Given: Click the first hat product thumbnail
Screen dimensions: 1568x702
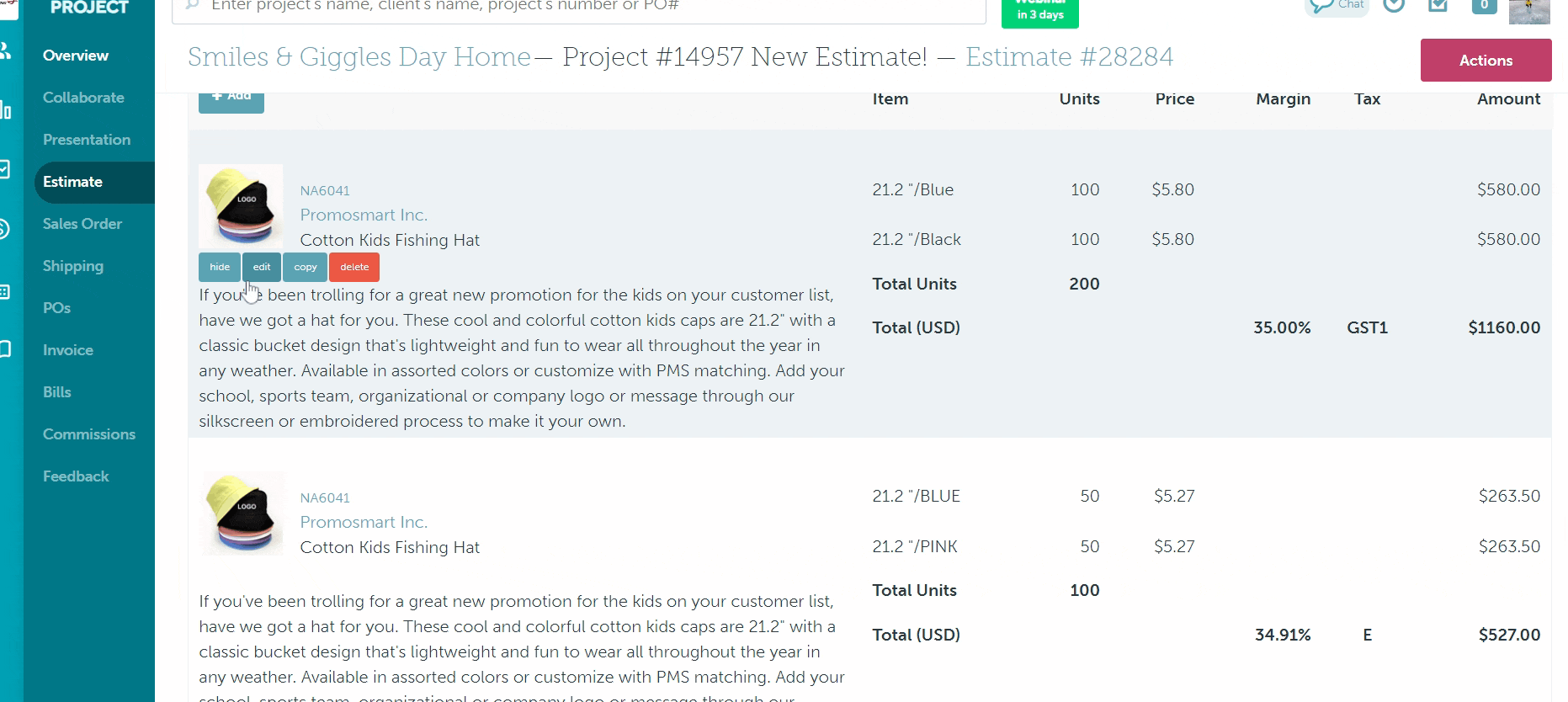Looking at the screenshot, I should pyautogui.click(x=241, y=206).
